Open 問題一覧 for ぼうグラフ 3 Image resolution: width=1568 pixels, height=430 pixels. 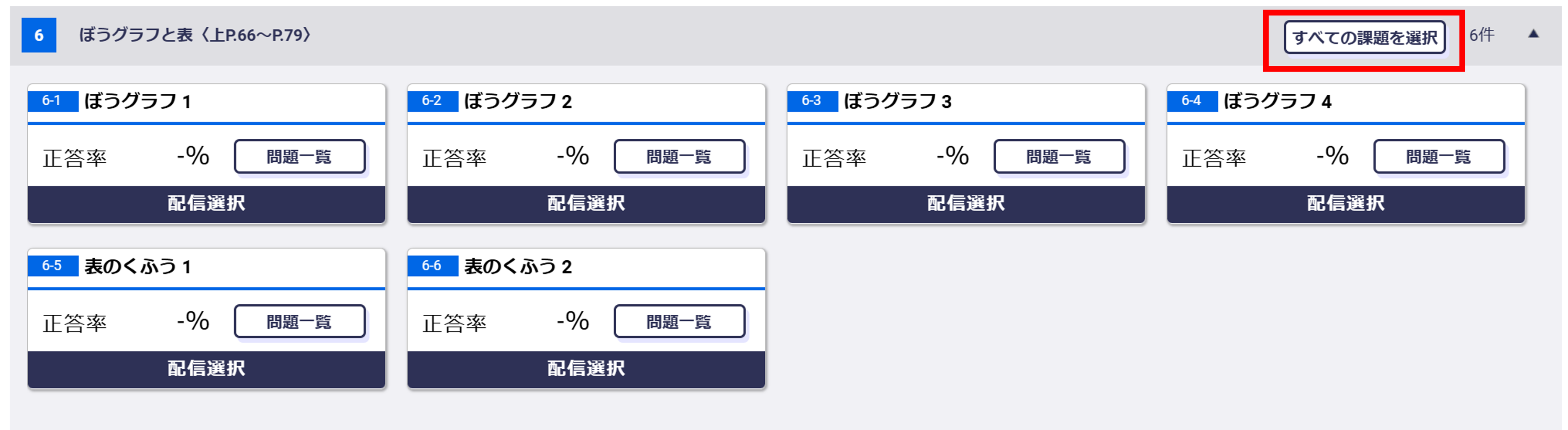pos(1059,157)
